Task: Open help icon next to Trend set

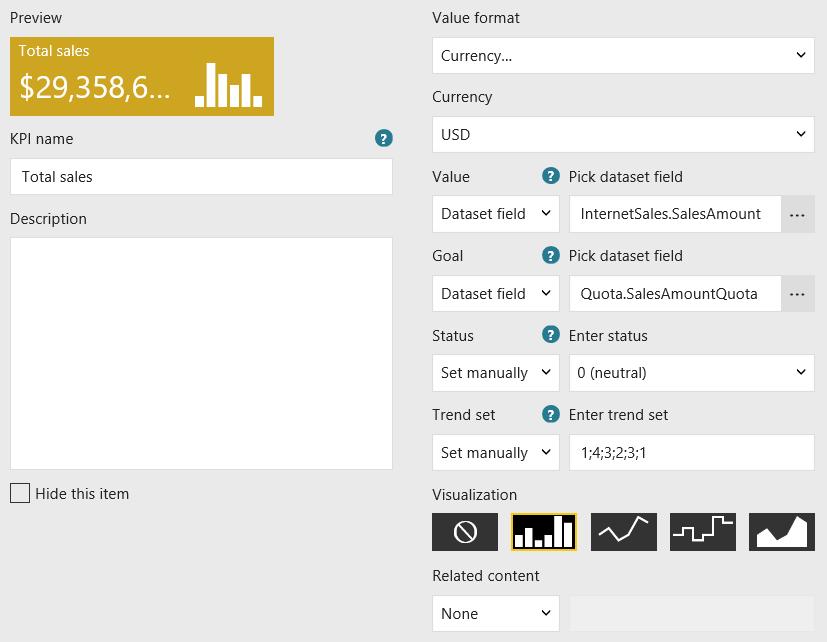Action: 551,414
